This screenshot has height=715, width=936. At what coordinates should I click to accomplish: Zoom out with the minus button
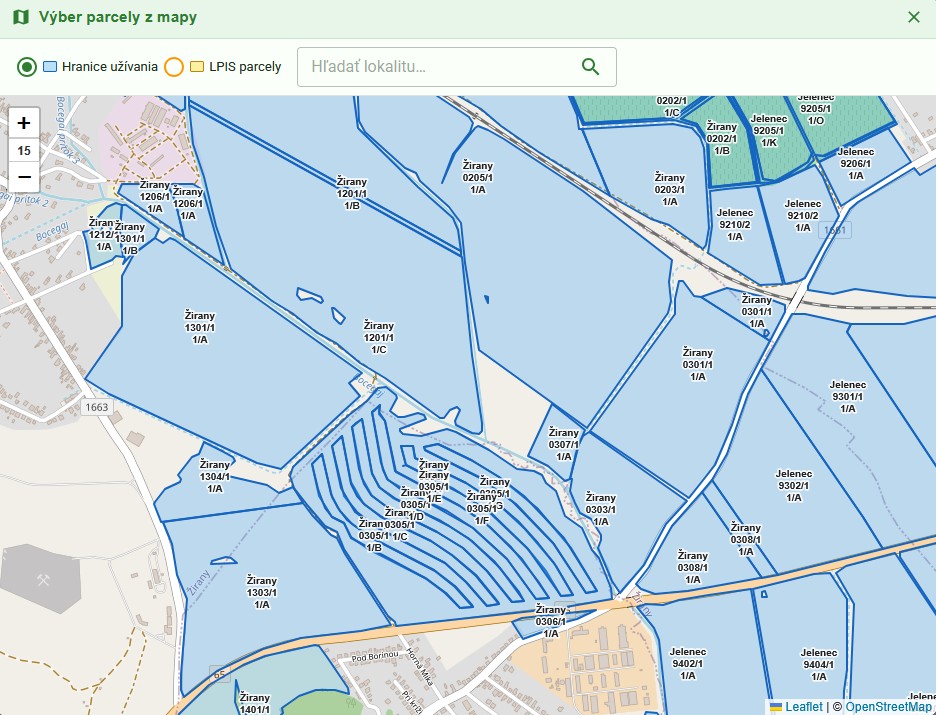click(x=24, y=177)
